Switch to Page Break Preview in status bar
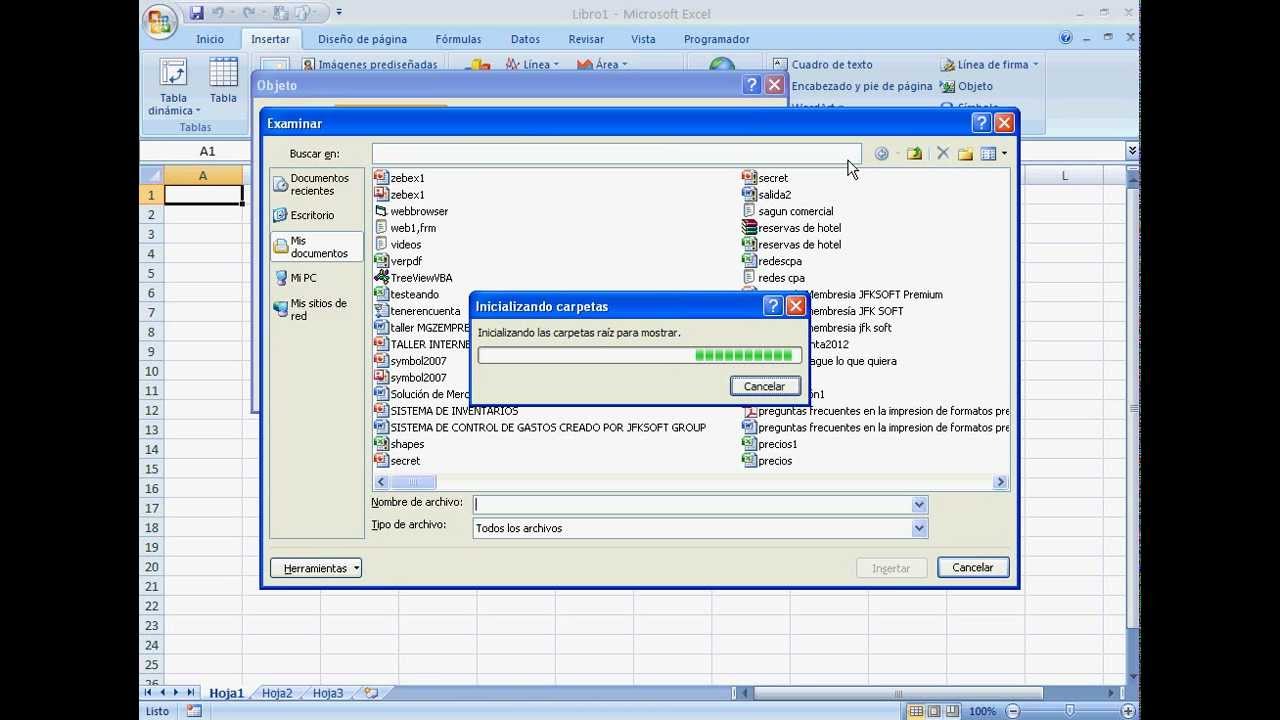Viewport: 1280px width, 720px height. [x=954, y=711]
